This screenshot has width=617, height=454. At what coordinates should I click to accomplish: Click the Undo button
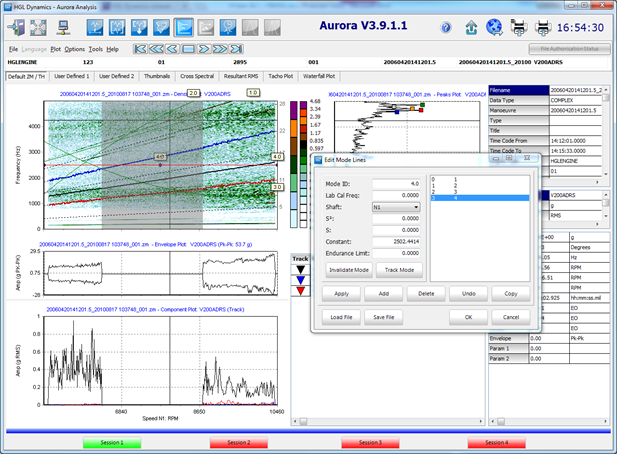point(469,293)
